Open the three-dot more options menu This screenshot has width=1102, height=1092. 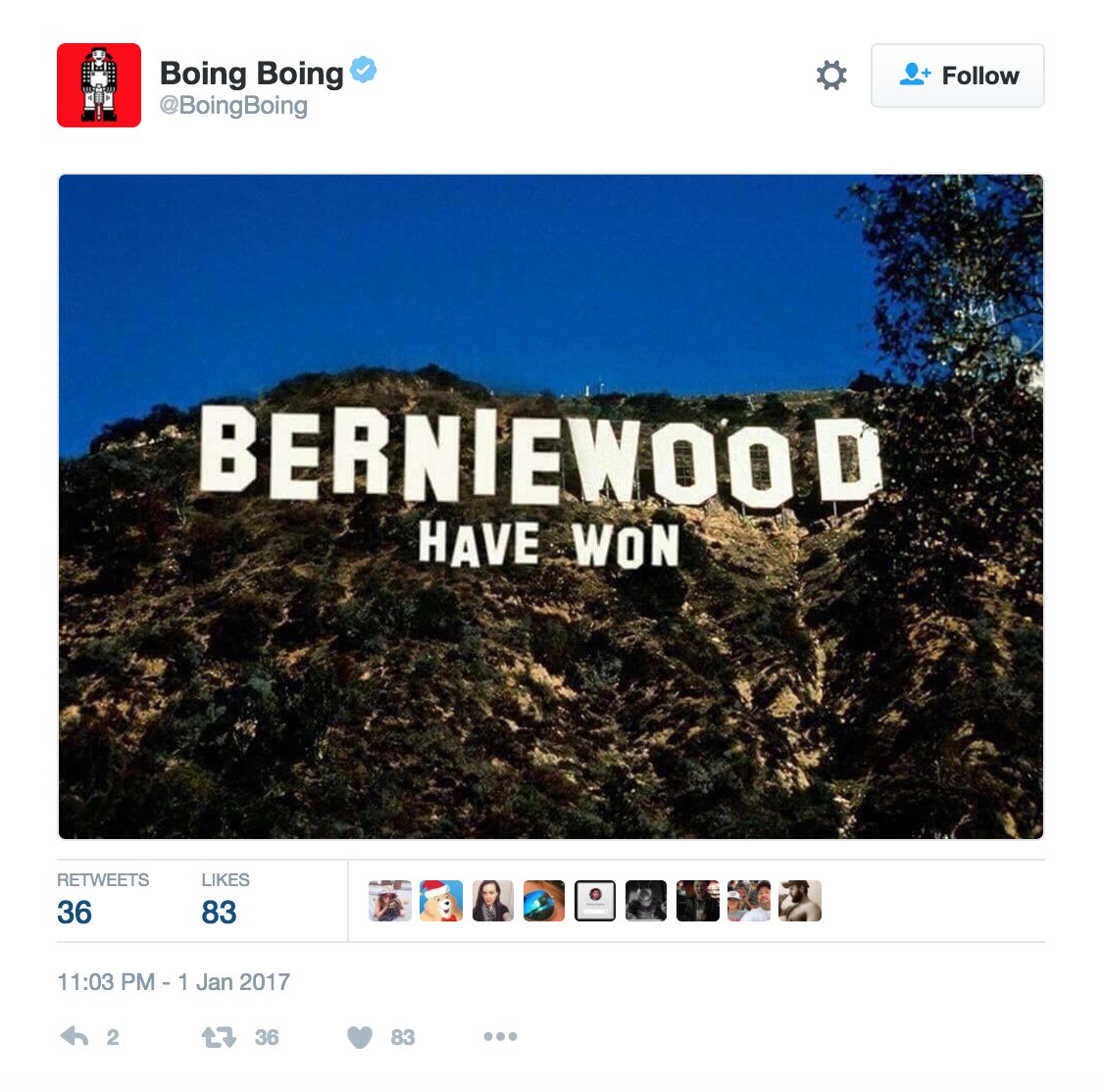[x=500, y=1036]
